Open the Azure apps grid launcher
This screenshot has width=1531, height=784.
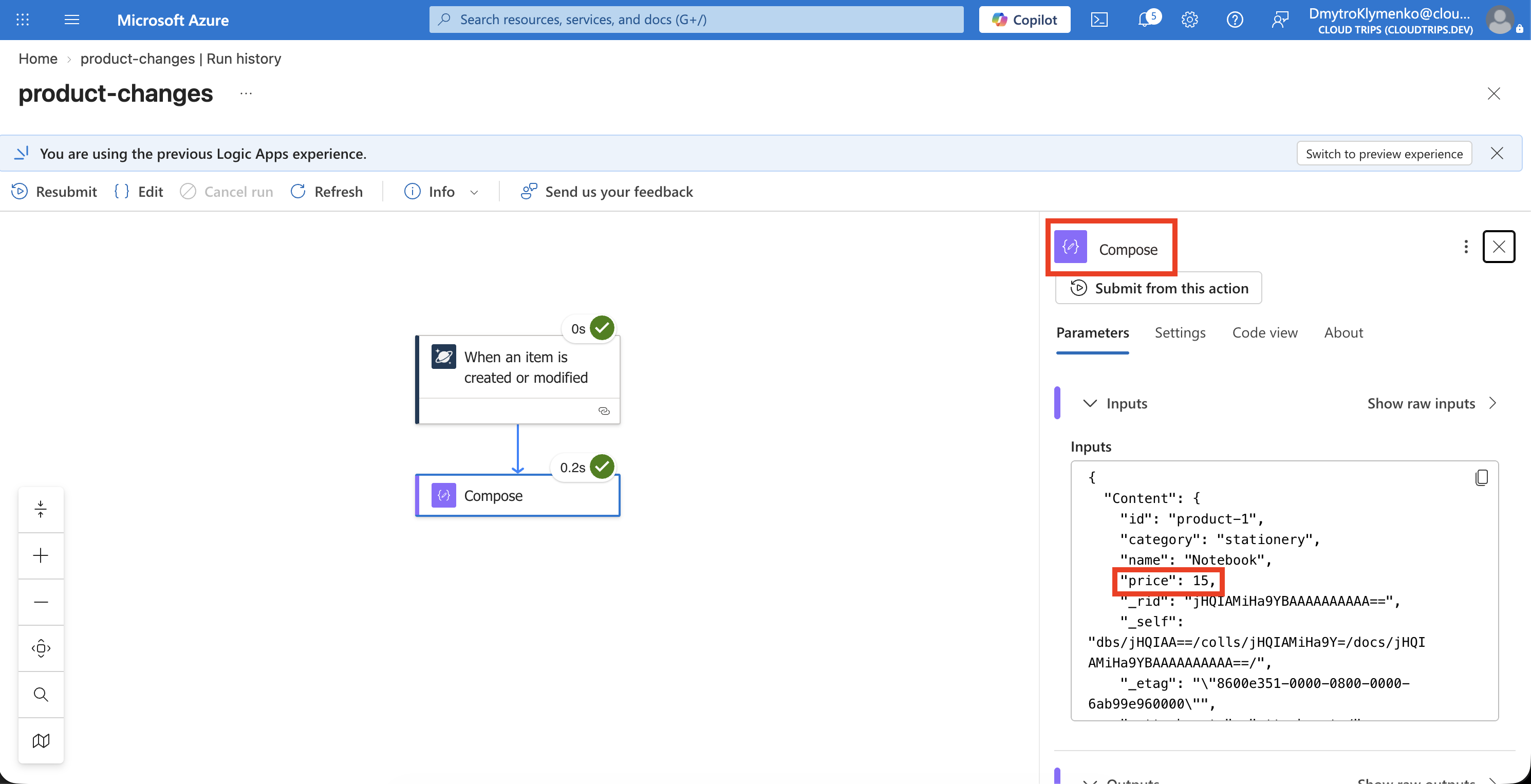[x=23, y=20]
